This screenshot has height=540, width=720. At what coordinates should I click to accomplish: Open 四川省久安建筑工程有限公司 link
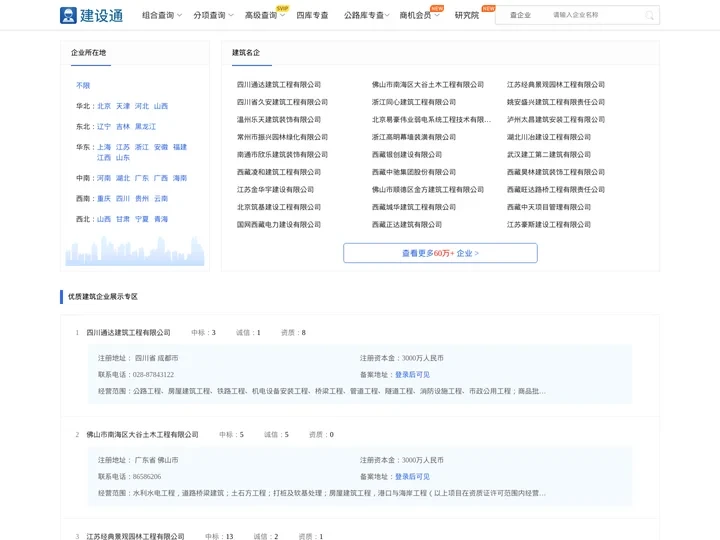pos(282,102)
